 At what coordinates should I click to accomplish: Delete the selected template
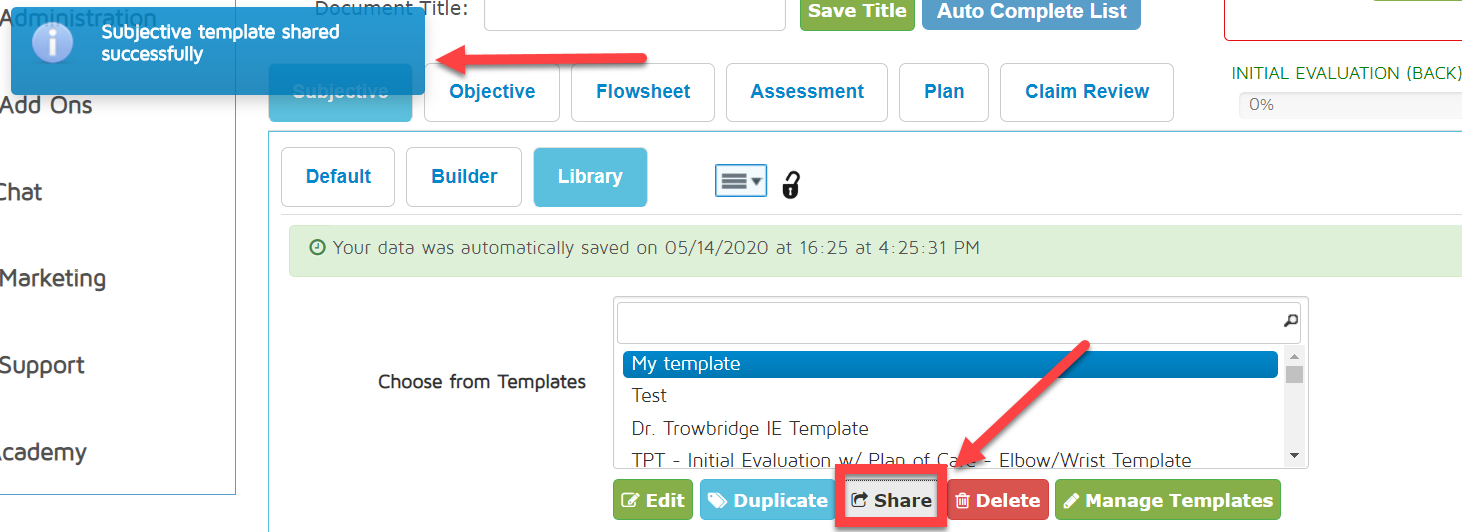tap(997, 501)
